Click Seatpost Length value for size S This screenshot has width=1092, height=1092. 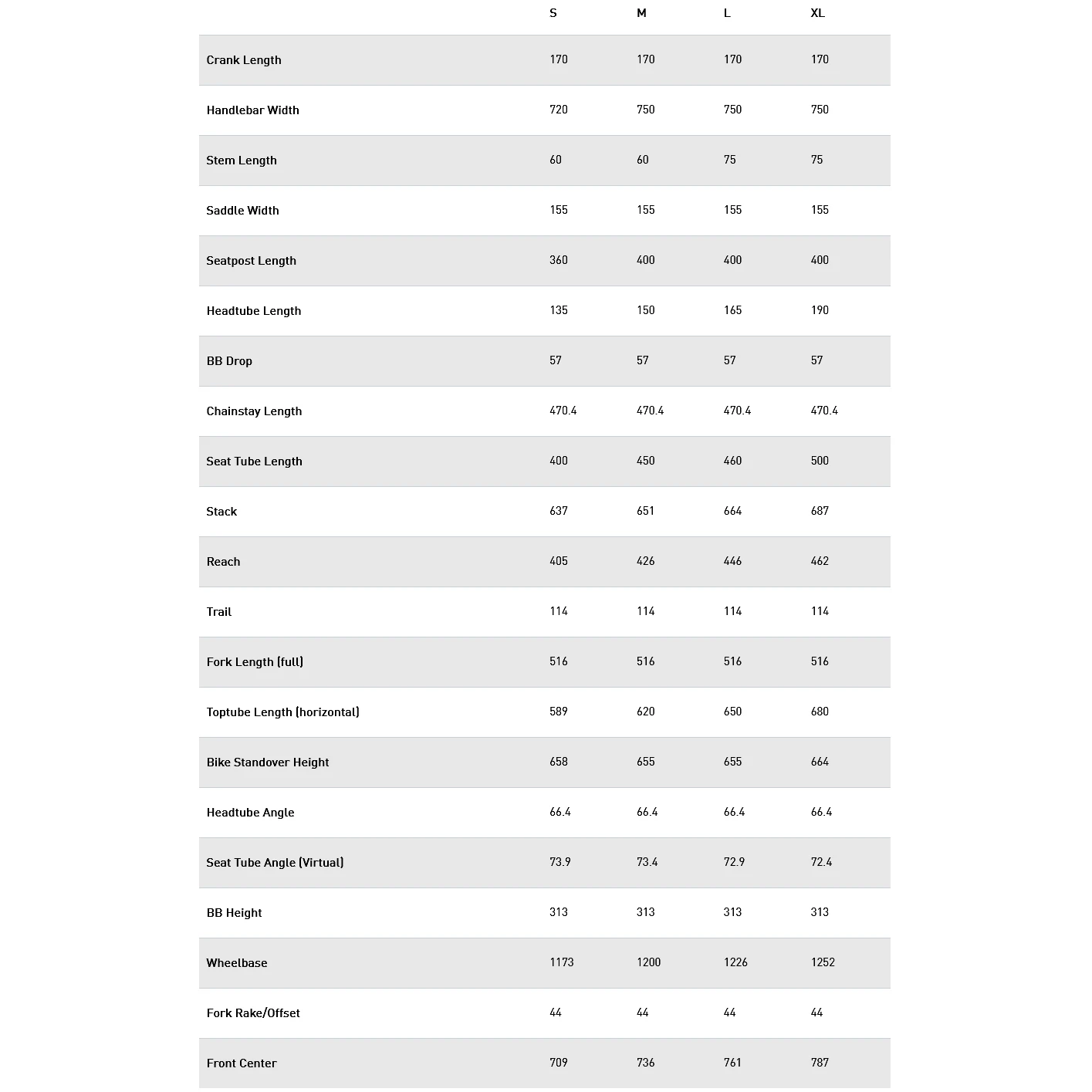(559, 260)
